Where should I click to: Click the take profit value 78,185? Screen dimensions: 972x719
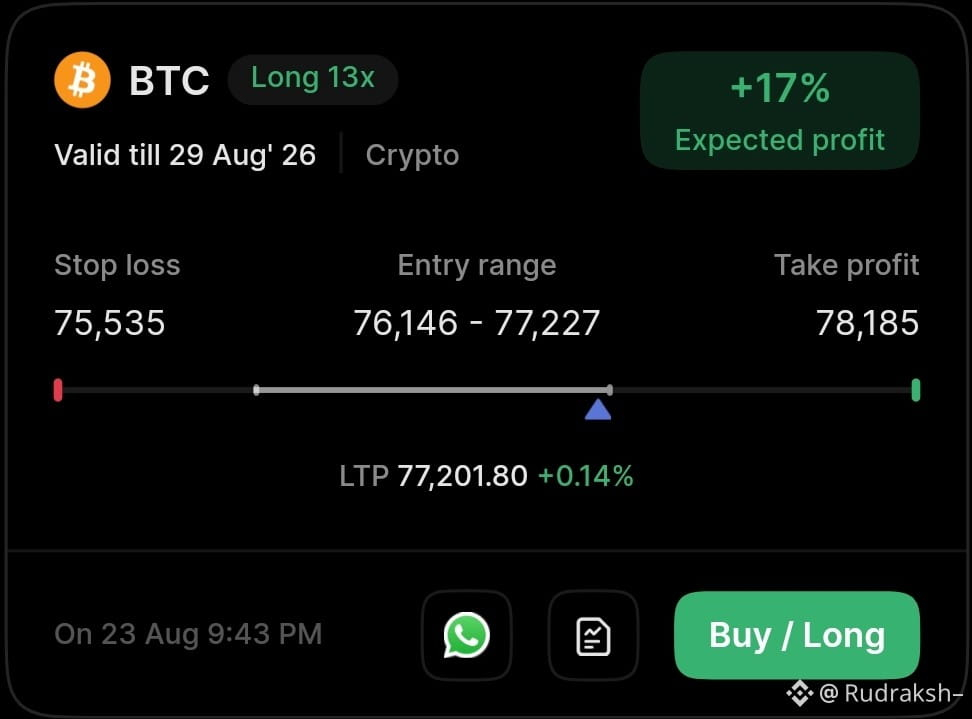(867, 323)
